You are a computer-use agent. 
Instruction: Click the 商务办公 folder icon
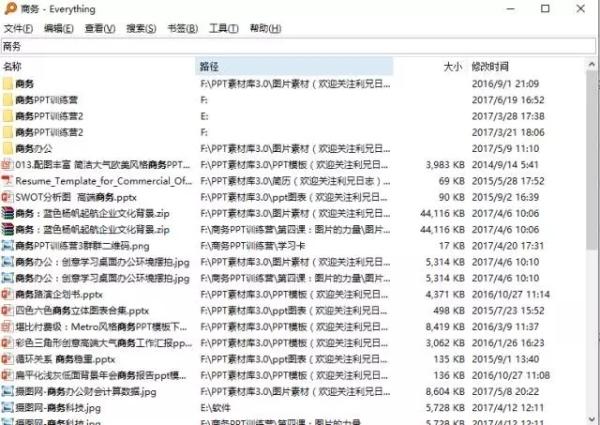[7, 148]
